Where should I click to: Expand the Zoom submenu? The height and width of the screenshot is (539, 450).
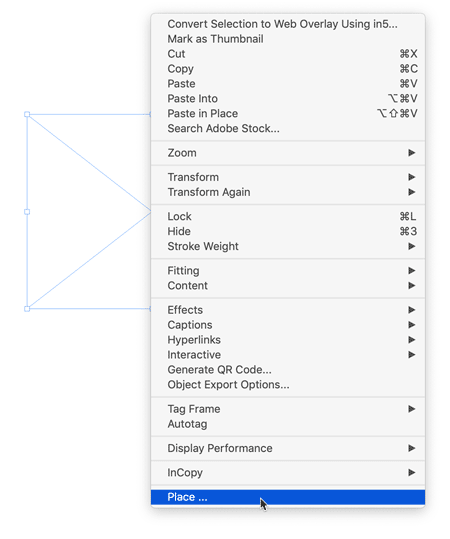[288, 153]
